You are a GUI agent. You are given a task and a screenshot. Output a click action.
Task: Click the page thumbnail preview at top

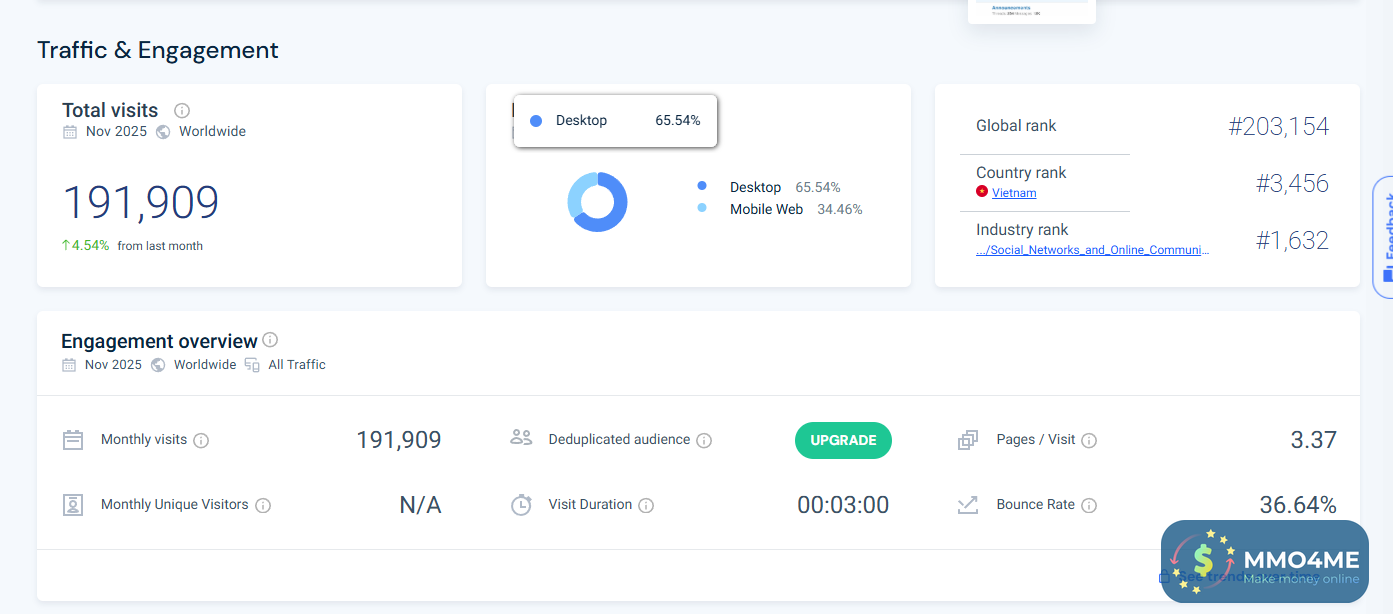coord(1032,11)
